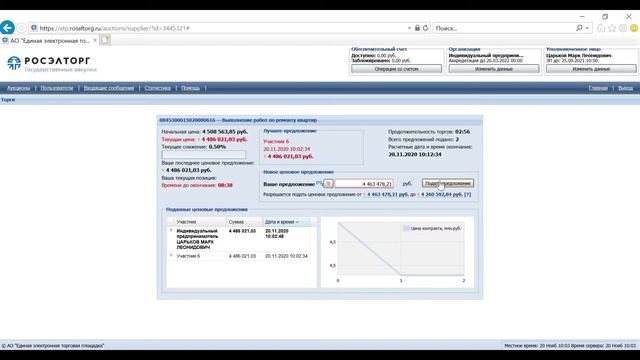Close the 'АО Единая электронная то...' tab
The image size is (640, 360).
point(95,40)
